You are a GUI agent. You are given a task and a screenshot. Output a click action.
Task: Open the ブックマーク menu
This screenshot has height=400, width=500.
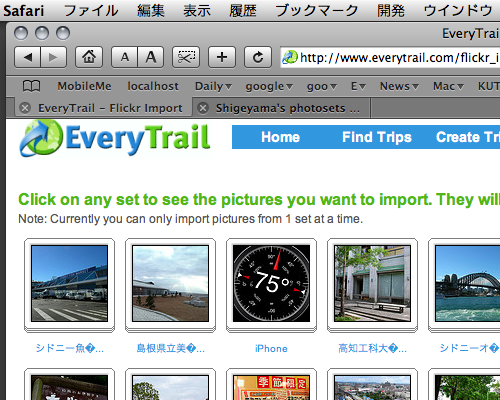[317, 11]
